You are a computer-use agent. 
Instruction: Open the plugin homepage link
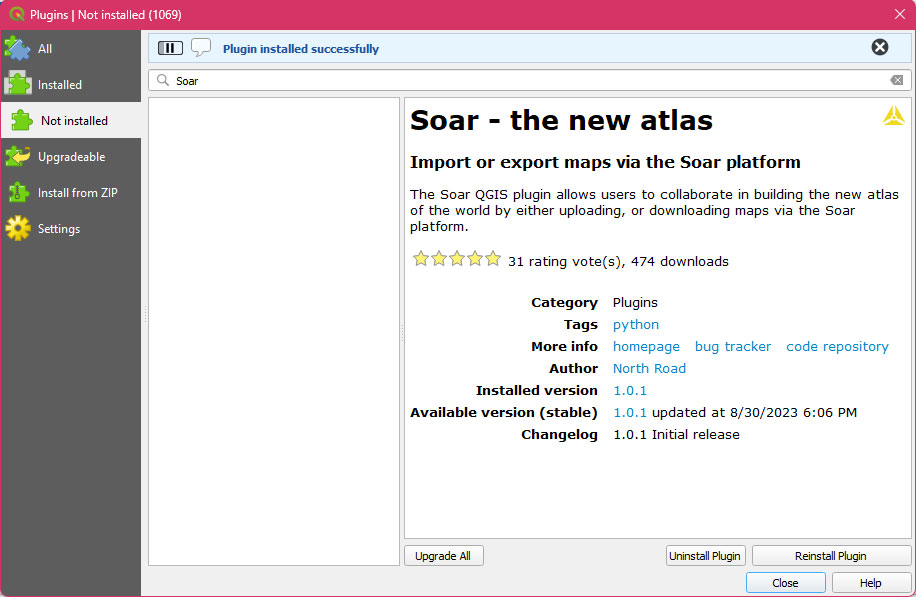646,347
